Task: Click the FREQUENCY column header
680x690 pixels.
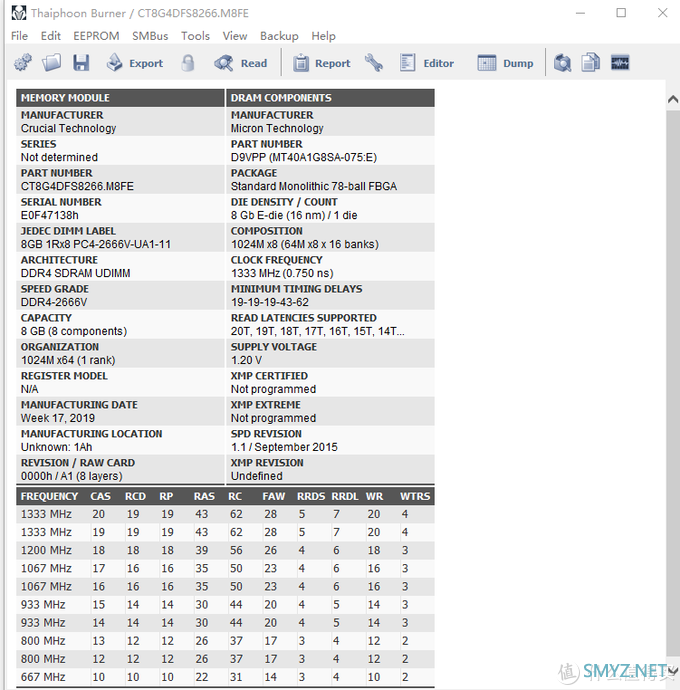Action: (49, 496)
